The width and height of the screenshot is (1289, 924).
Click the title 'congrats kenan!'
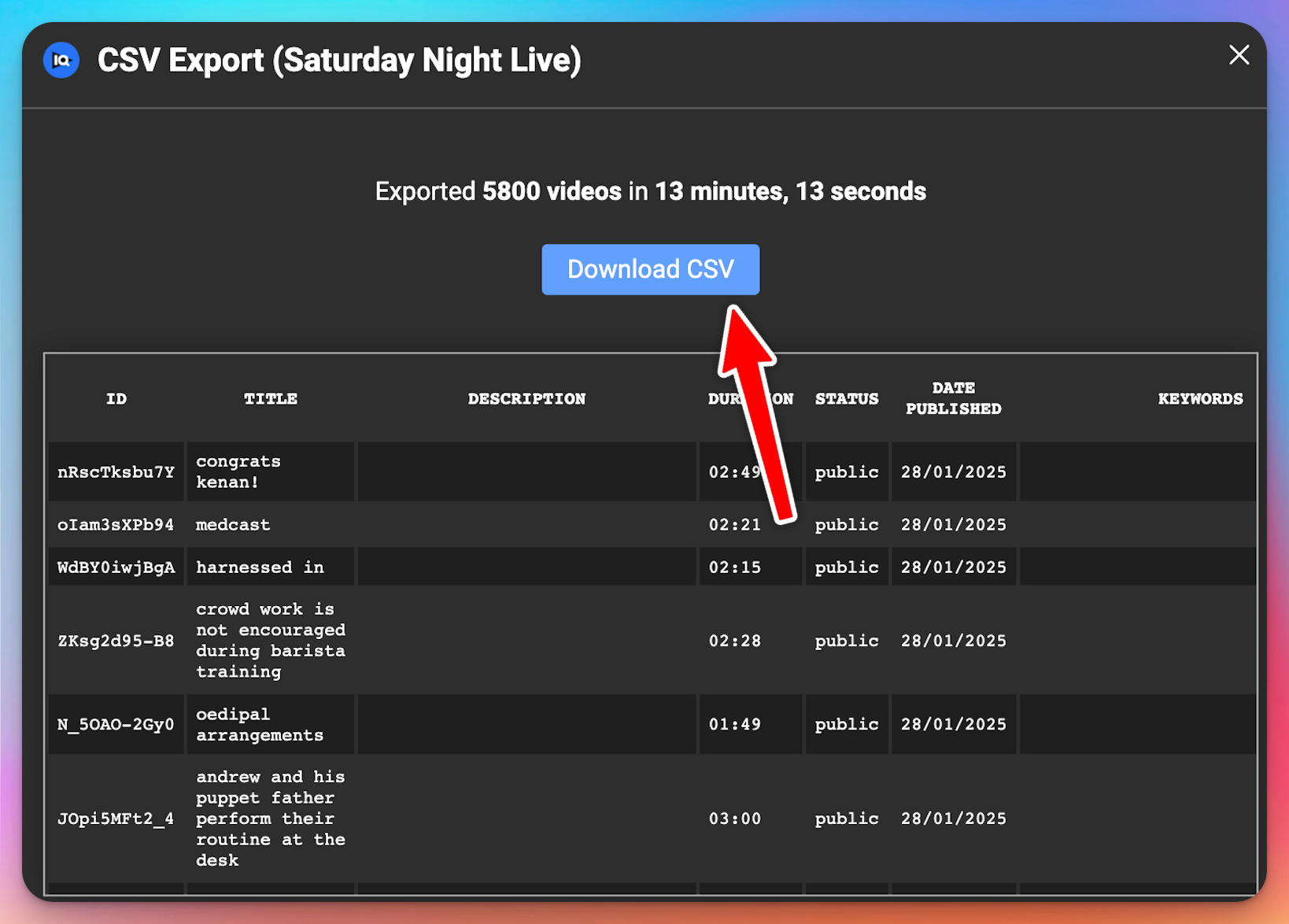(x=238, y=471)
